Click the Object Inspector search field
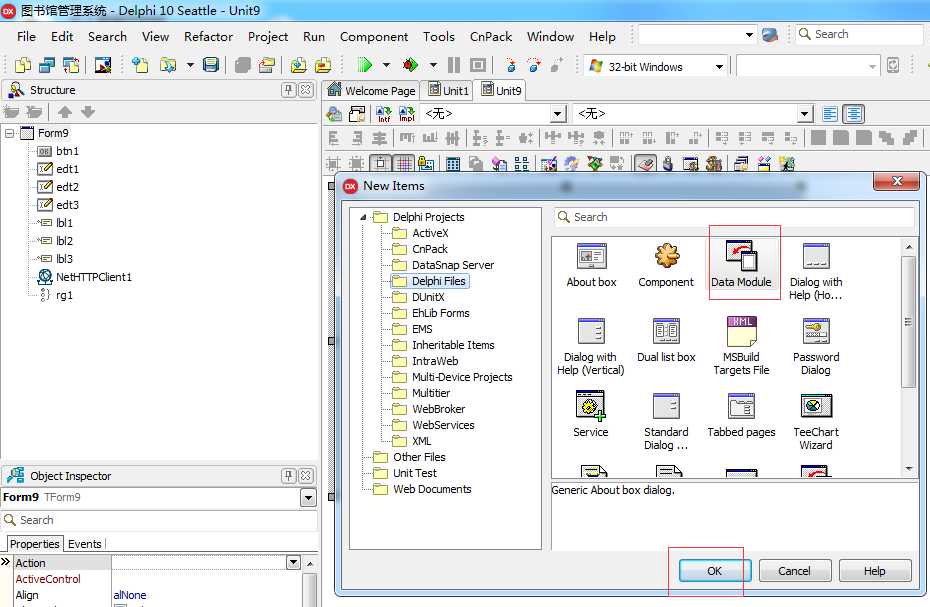Viewport: 930px width, 607px height. [x=159, y=520]
